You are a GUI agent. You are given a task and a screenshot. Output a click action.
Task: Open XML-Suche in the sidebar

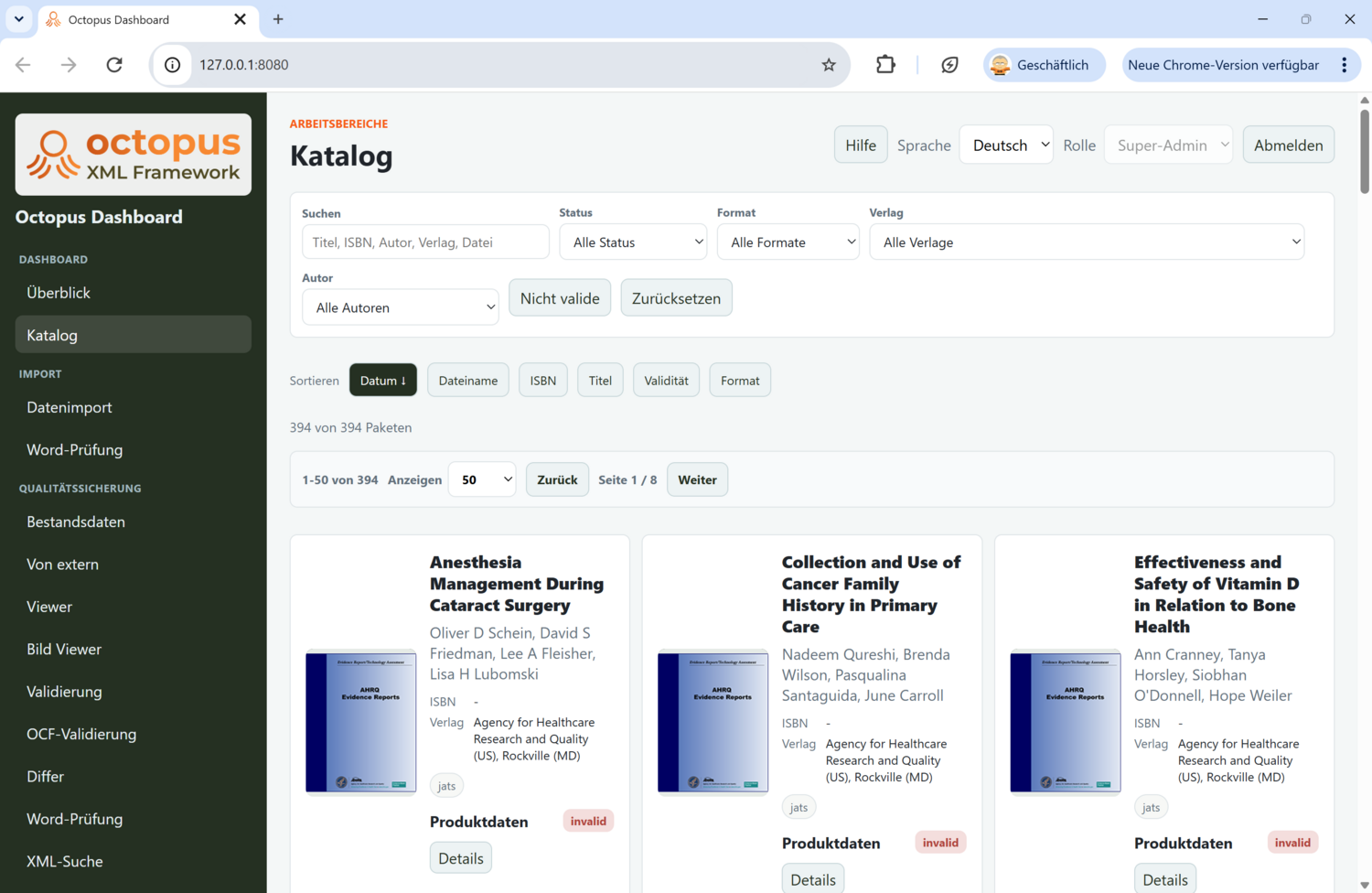click(134, 861)
